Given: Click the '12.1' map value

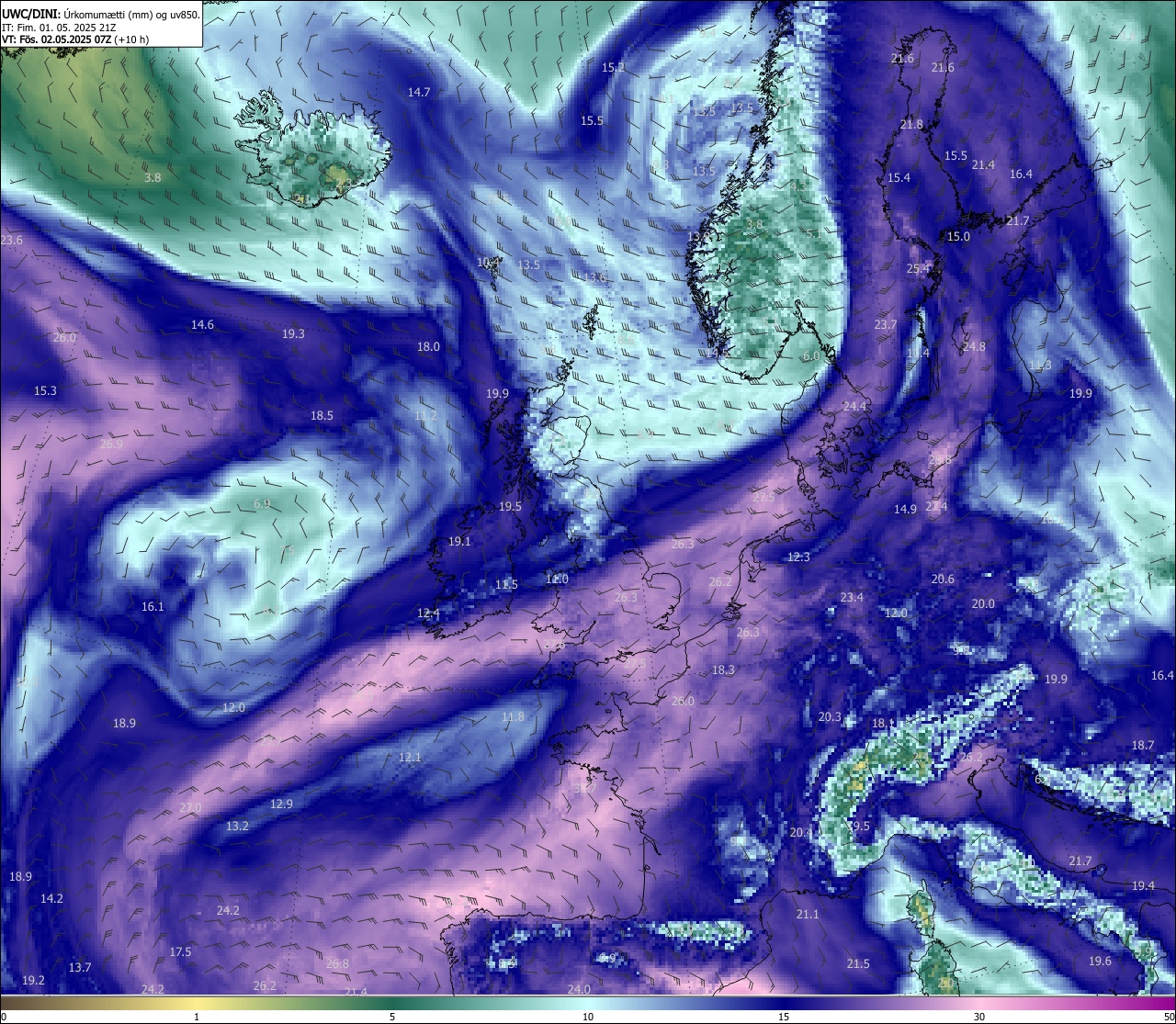Looking at the screenshot, I should (x=410, y=758).
